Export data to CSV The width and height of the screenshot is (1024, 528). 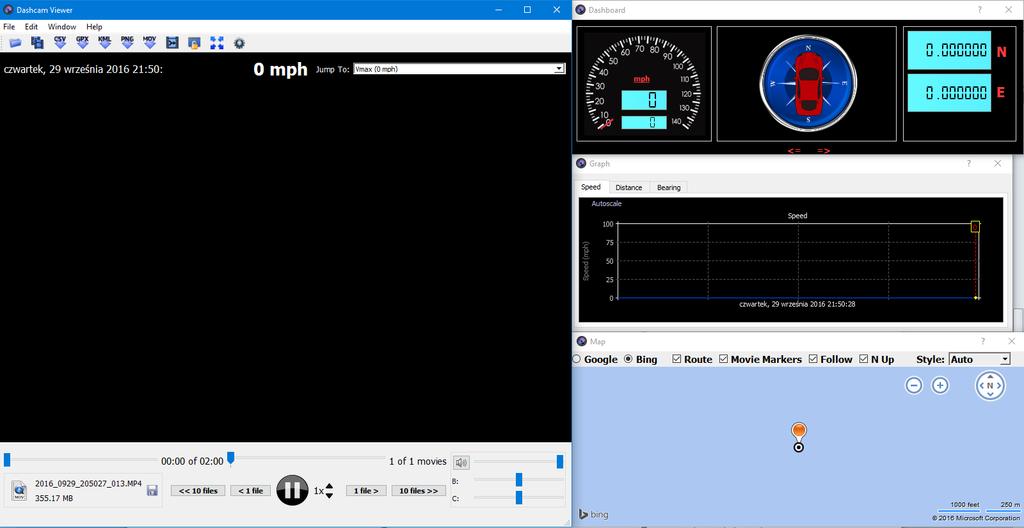click(60, 42)
